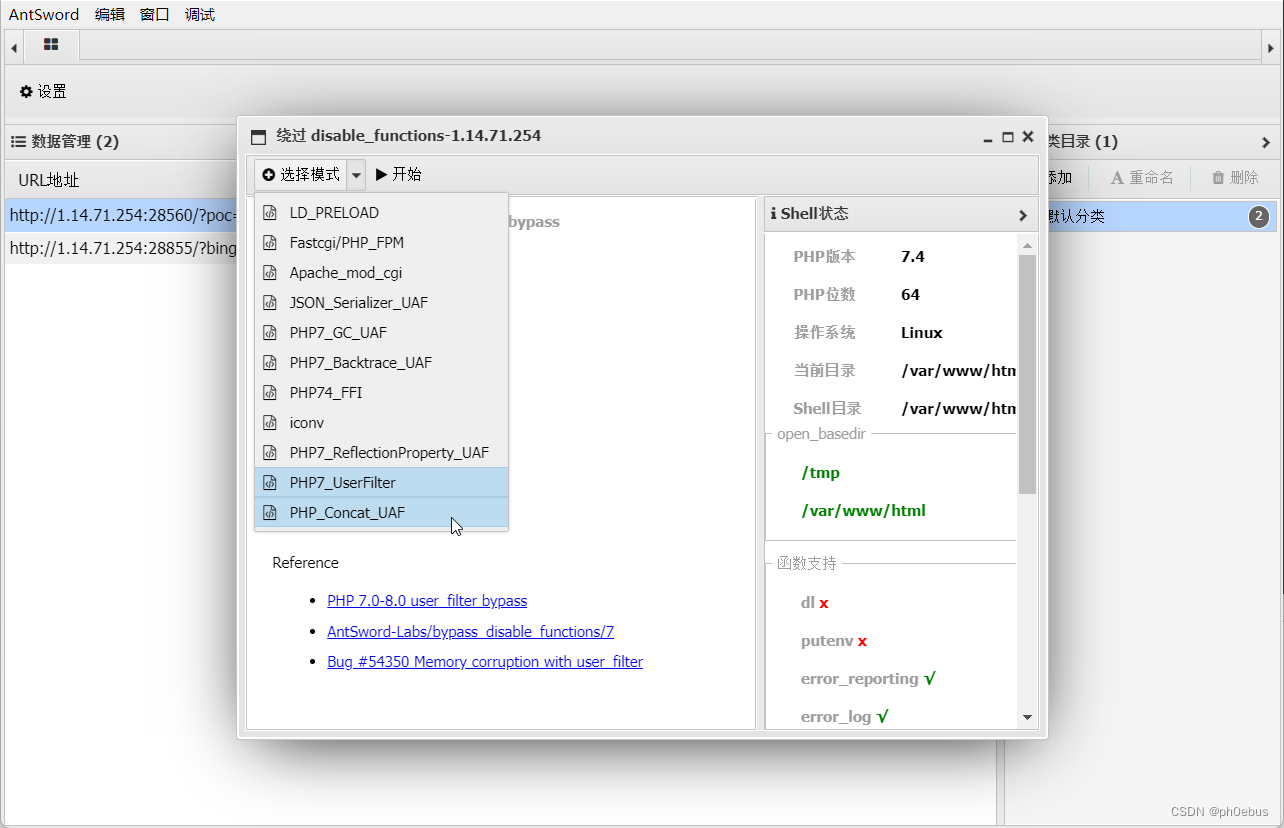Open the AntSword menu
The width and height of the screenshot is (1284, 828).
pyautogui.click(x=44, y=14)
